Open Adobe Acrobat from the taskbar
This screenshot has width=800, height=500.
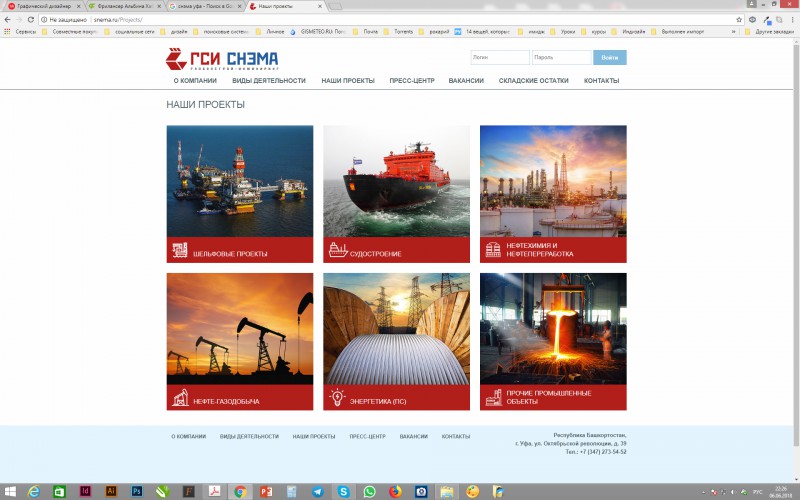(214, 492)
